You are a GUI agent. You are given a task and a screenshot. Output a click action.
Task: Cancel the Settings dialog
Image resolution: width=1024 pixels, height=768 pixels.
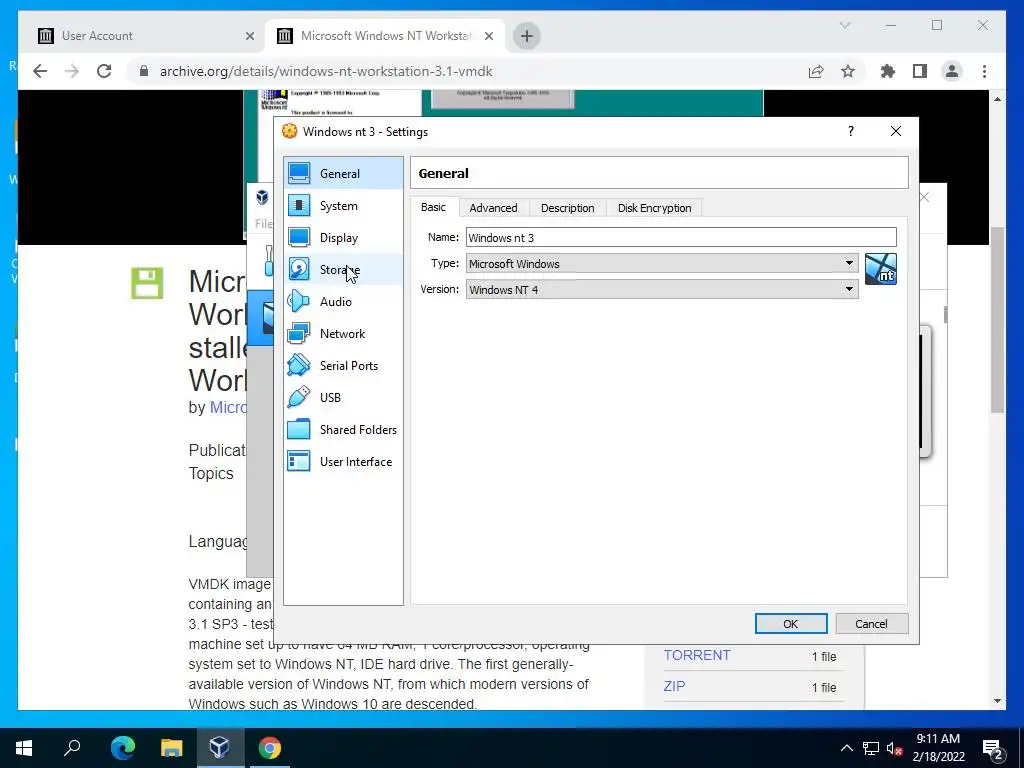point(871,624)
